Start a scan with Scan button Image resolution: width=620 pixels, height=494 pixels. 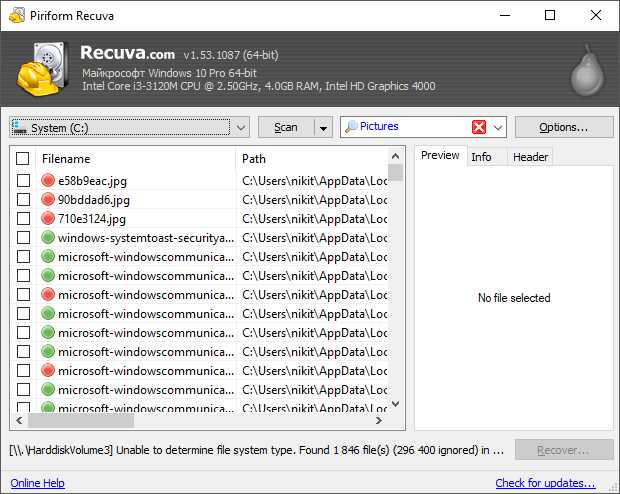point(286,127)
